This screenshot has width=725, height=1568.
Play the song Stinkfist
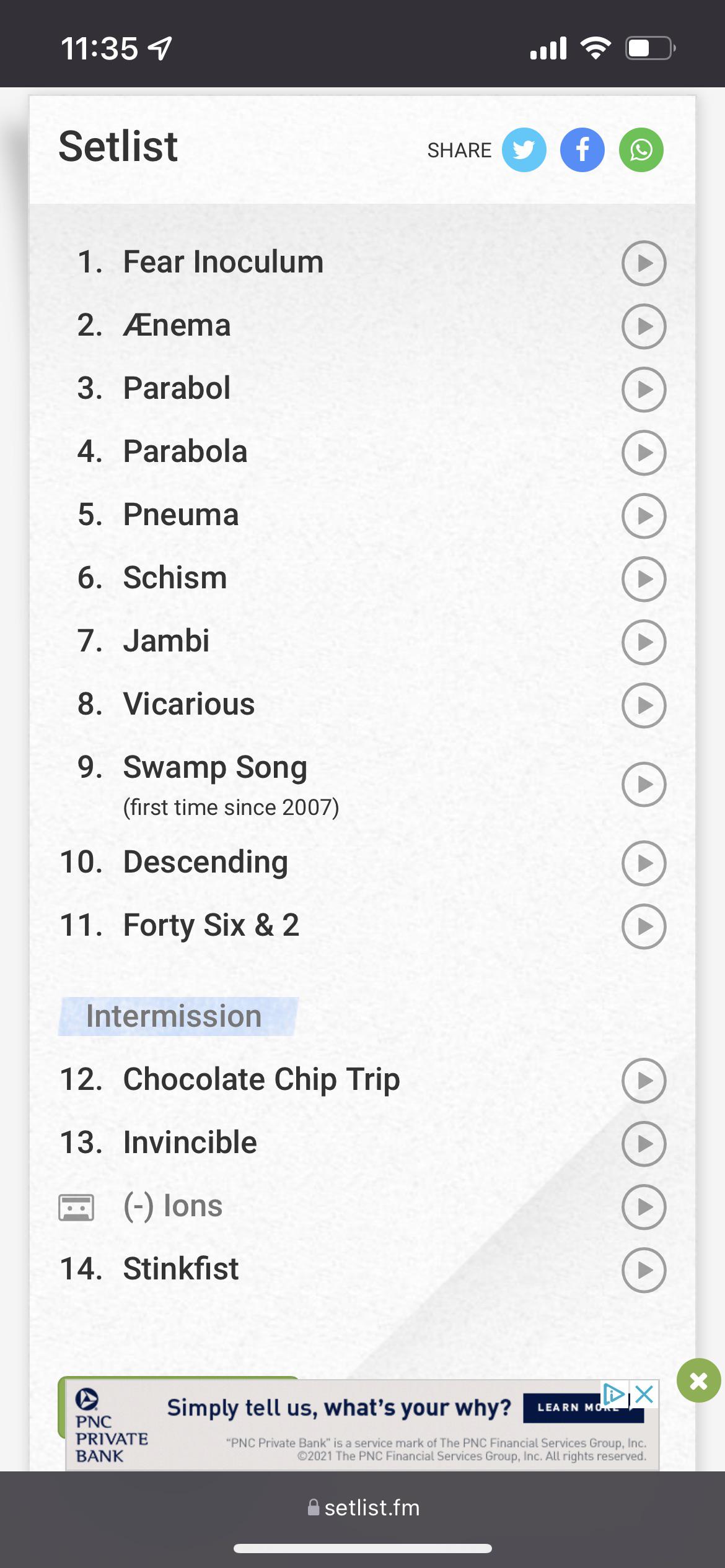point(644,1270)
